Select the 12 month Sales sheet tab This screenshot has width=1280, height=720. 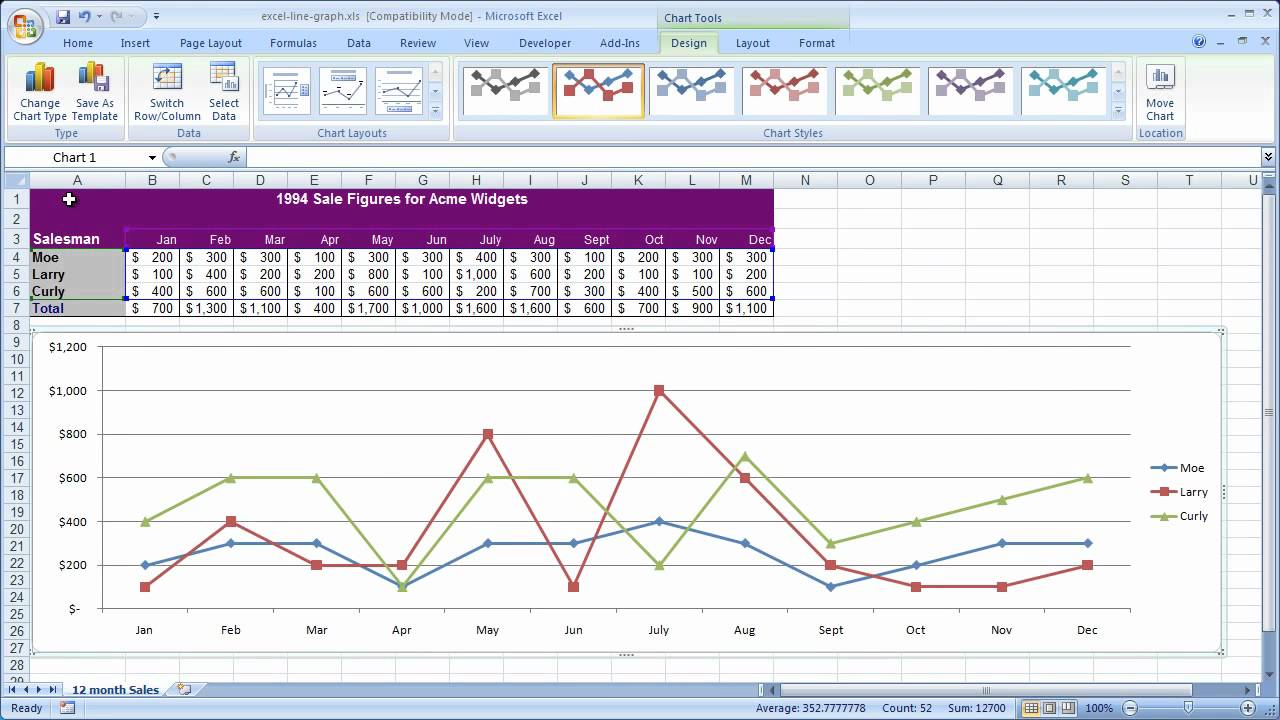tap(114, 689)
